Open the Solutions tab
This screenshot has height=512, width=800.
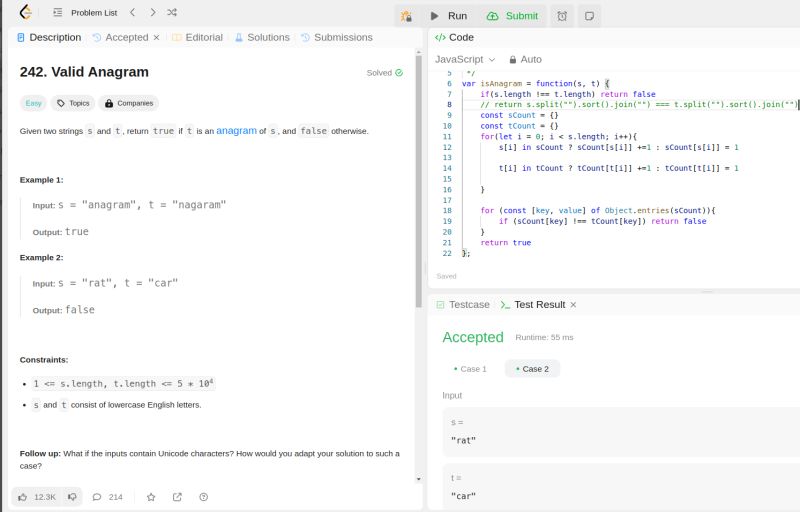pos(262,37)
